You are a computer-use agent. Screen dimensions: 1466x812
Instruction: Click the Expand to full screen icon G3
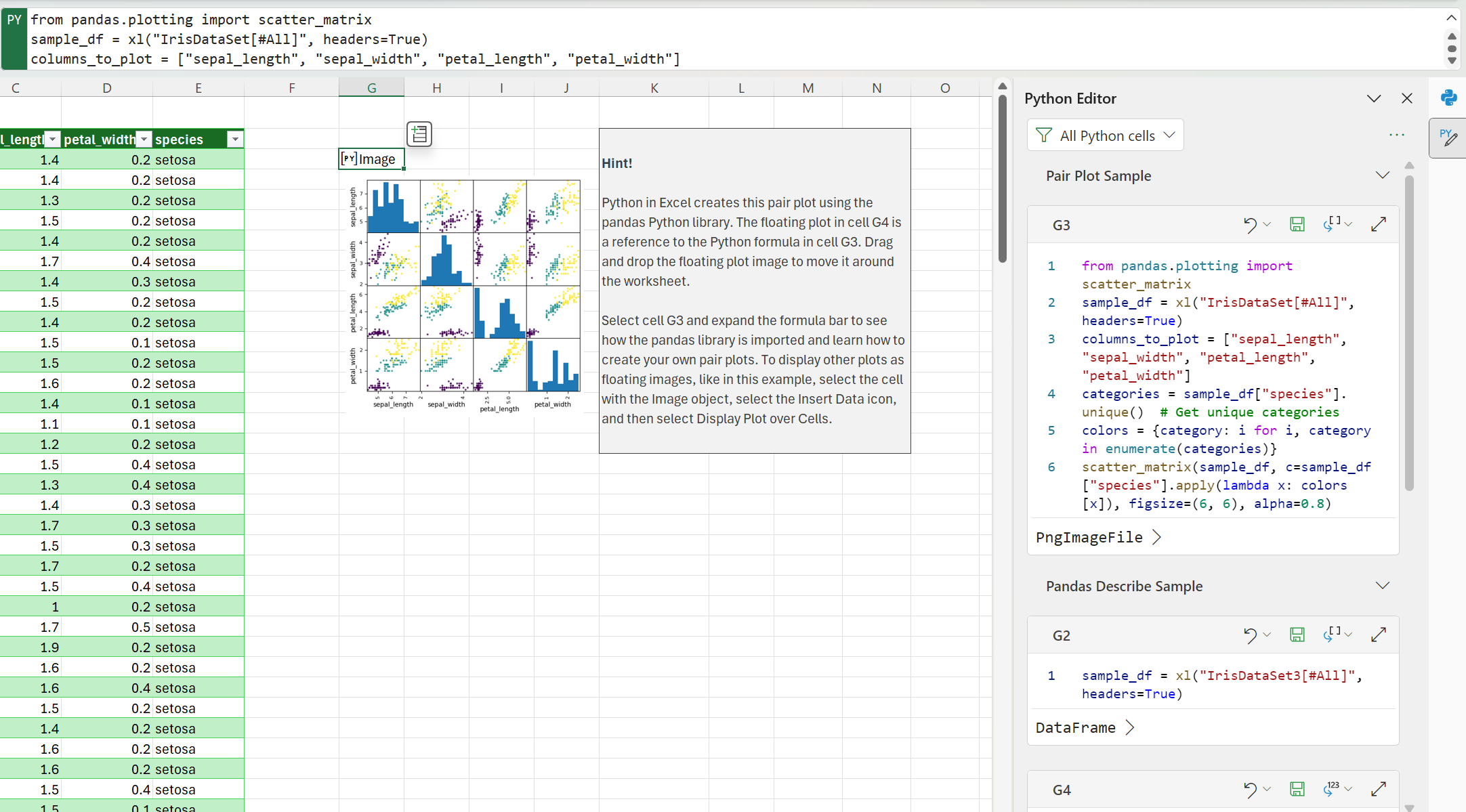click(1378, 224)
